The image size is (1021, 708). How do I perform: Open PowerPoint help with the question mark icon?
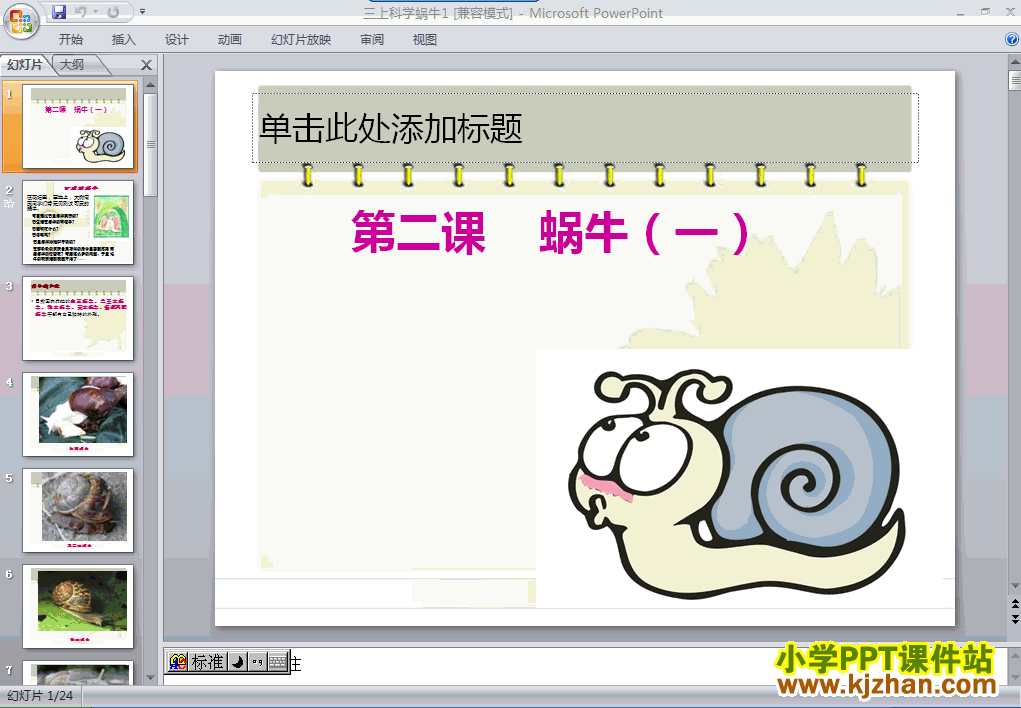click(x=1013, y=39)
